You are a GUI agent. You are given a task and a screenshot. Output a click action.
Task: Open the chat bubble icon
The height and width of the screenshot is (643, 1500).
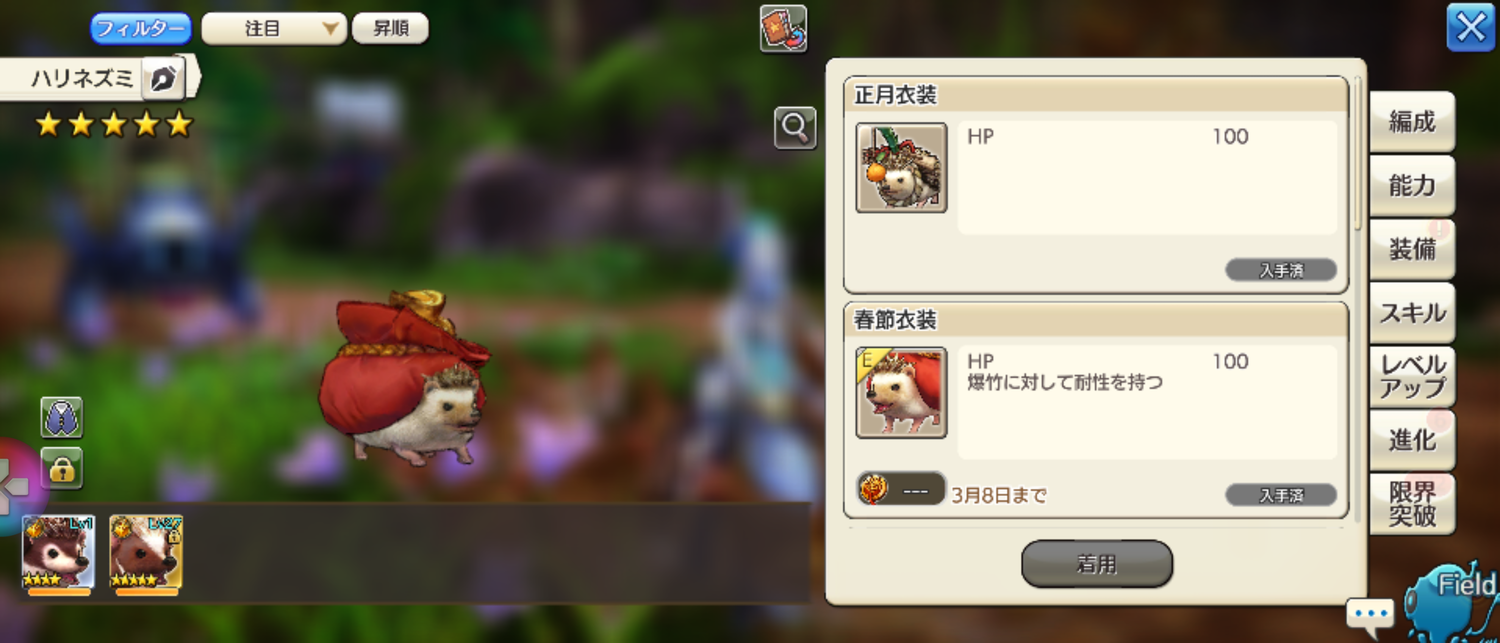[x=1369, y=612]
